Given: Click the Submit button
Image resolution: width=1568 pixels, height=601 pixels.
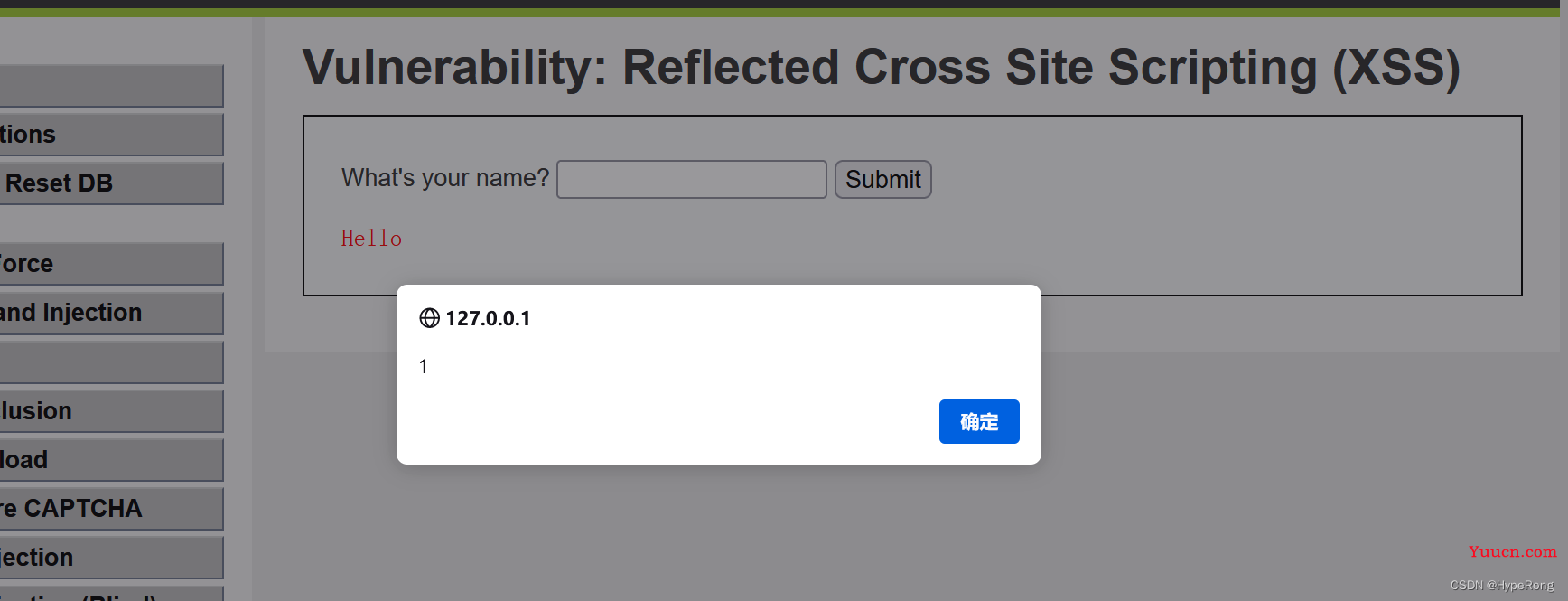Looking at the screenshot, I should (x=882, y=180).
